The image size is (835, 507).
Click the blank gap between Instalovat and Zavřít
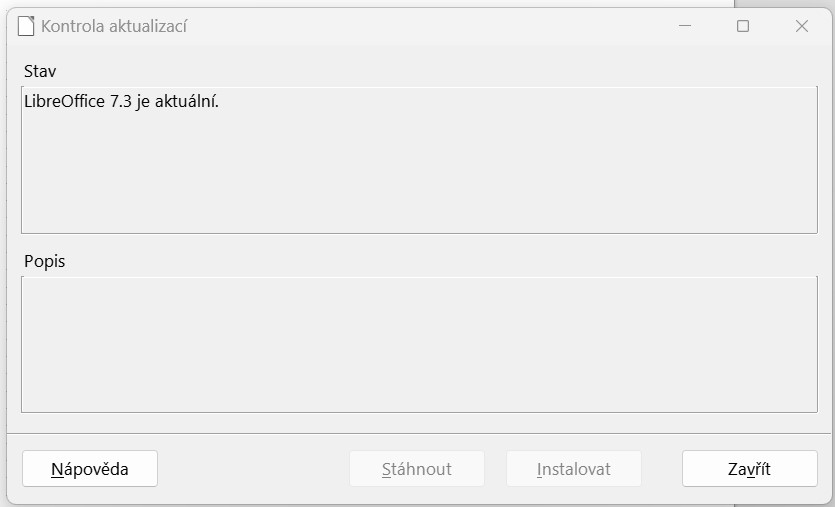662,469
